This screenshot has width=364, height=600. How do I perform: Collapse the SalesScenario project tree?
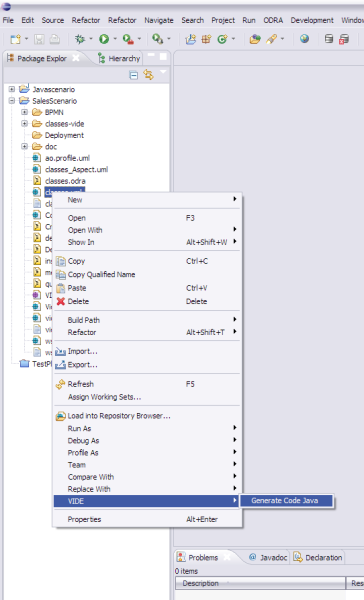pyautogui.click(x=12, y=101)
